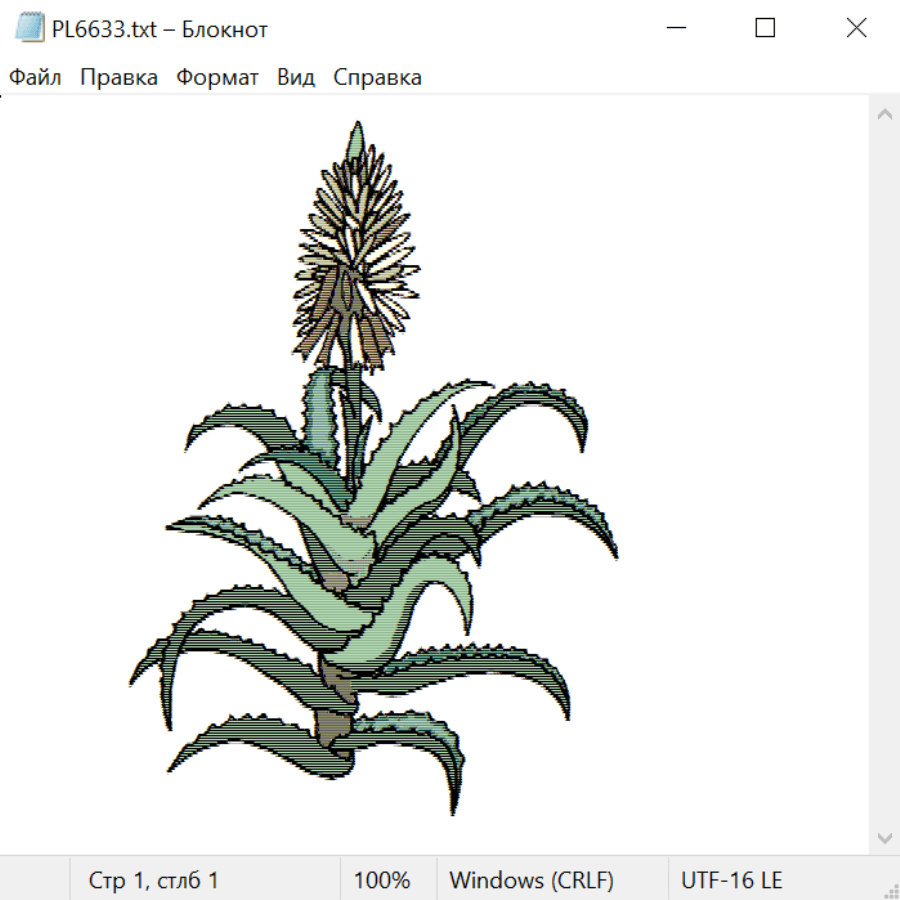Click the scroll up arrow

tap(885, 114)
